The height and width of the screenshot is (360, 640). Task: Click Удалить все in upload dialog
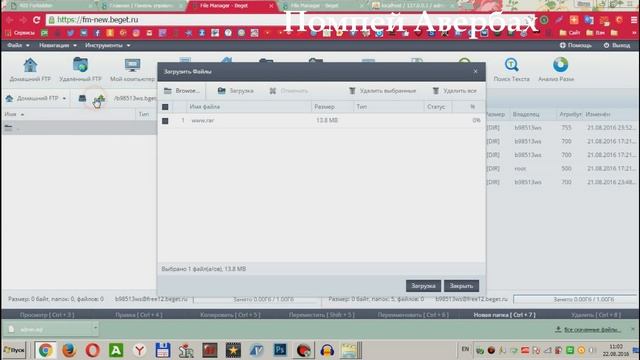click(x=454, y=91)
